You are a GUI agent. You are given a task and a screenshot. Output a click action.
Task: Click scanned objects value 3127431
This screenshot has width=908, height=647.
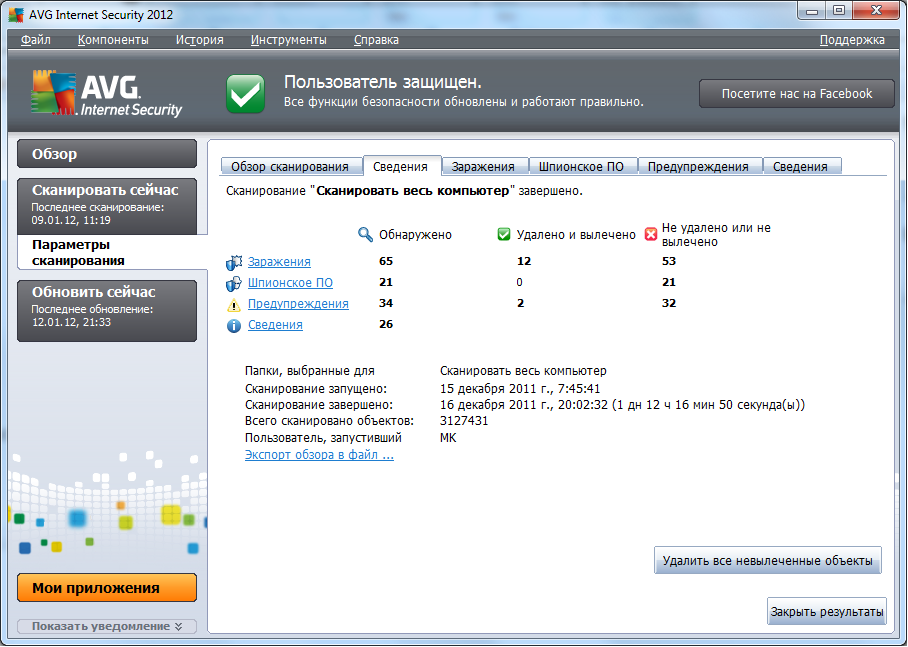tap(464, 421)
